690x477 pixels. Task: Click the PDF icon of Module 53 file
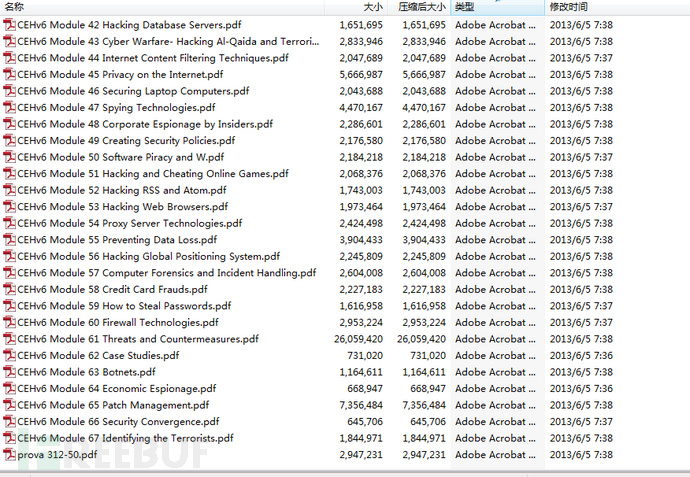pos(9,207)
